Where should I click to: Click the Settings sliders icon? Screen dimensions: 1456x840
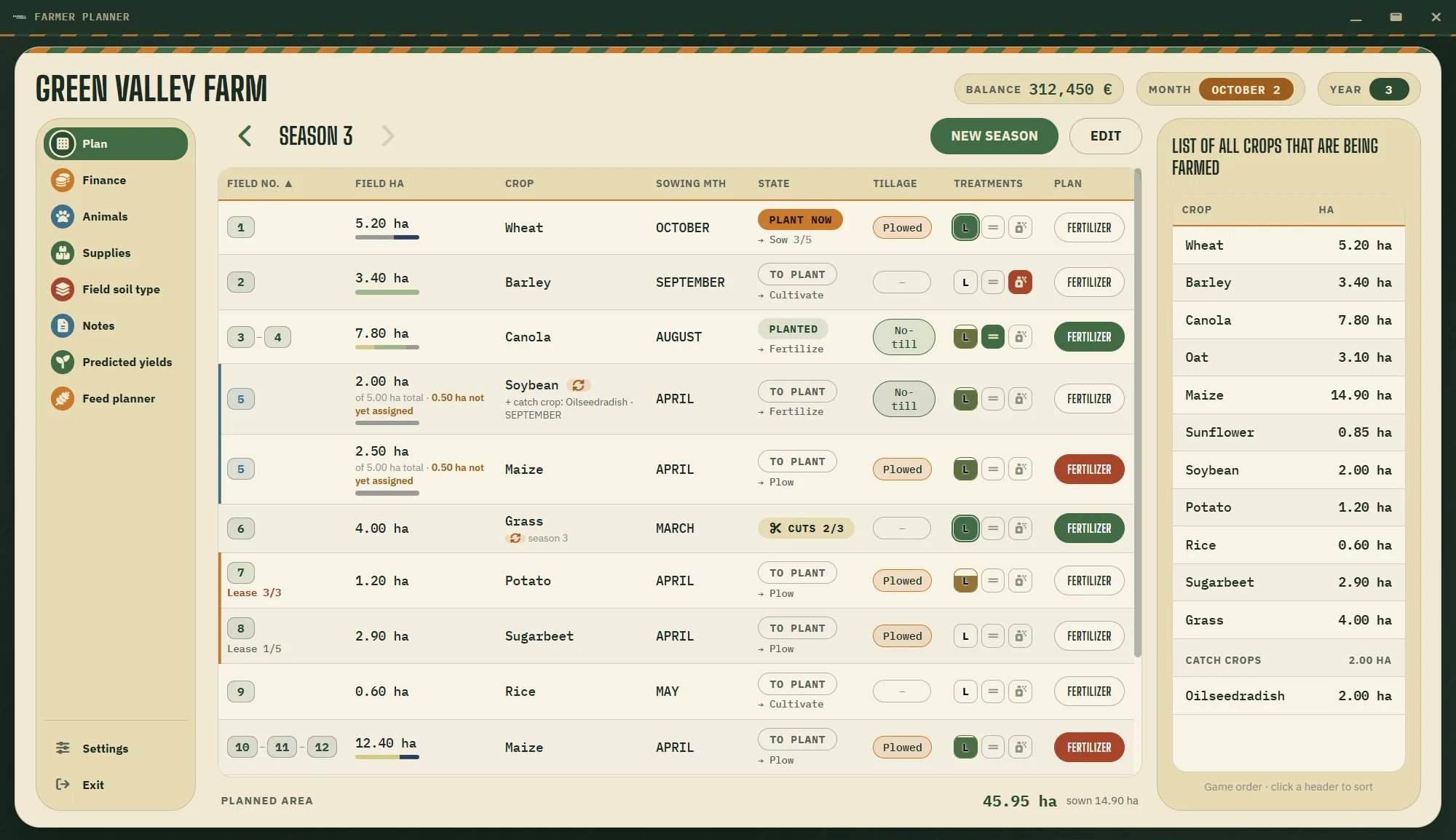pos(63,748)
